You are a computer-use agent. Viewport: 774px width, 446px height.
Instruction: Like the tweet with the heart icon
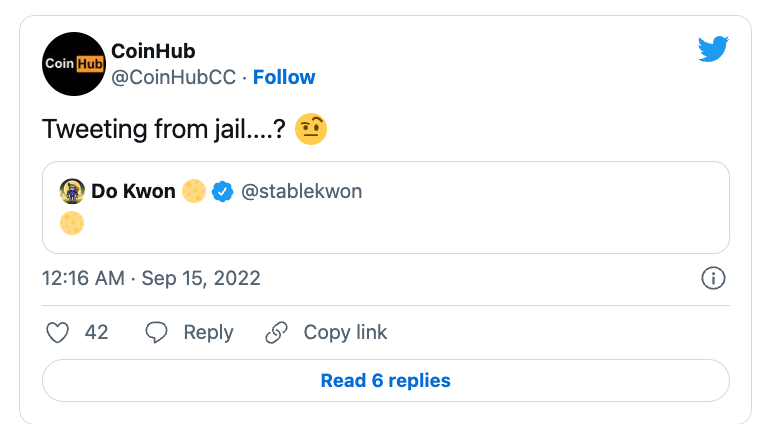57,333
